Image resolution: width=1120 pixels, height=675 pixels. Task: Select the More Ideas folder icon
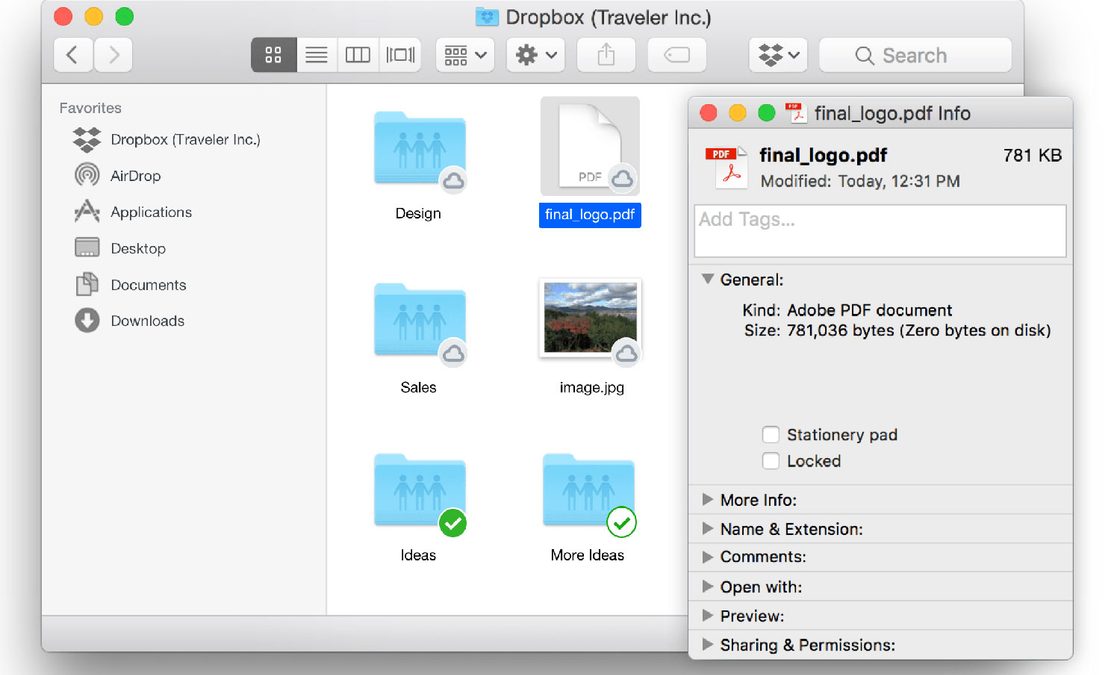coord(589,491)
